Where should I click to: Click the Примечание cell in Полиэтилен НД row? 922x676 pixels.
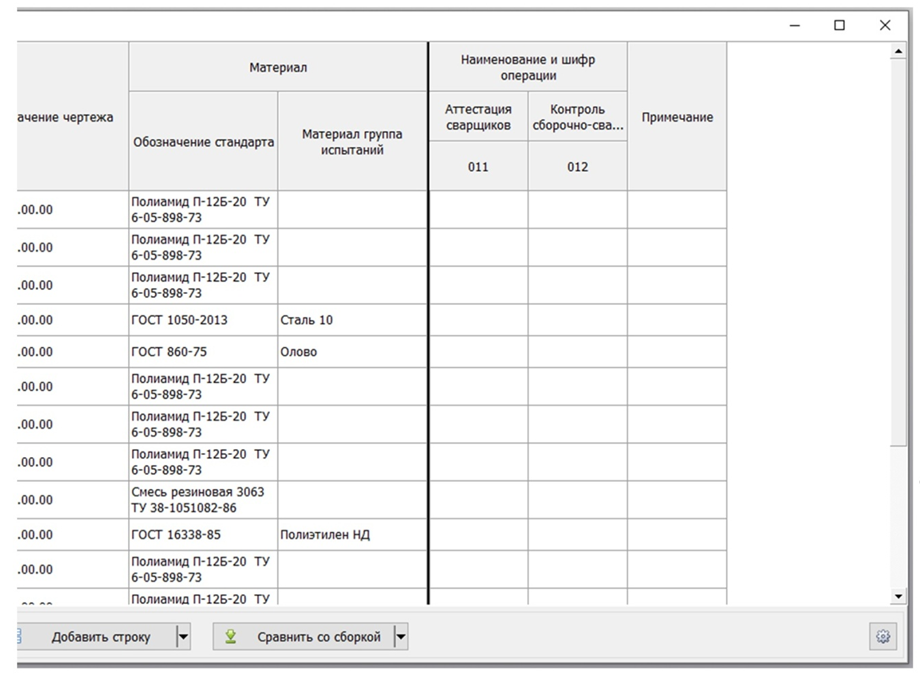pyautogui.click(x=677, y=534)
